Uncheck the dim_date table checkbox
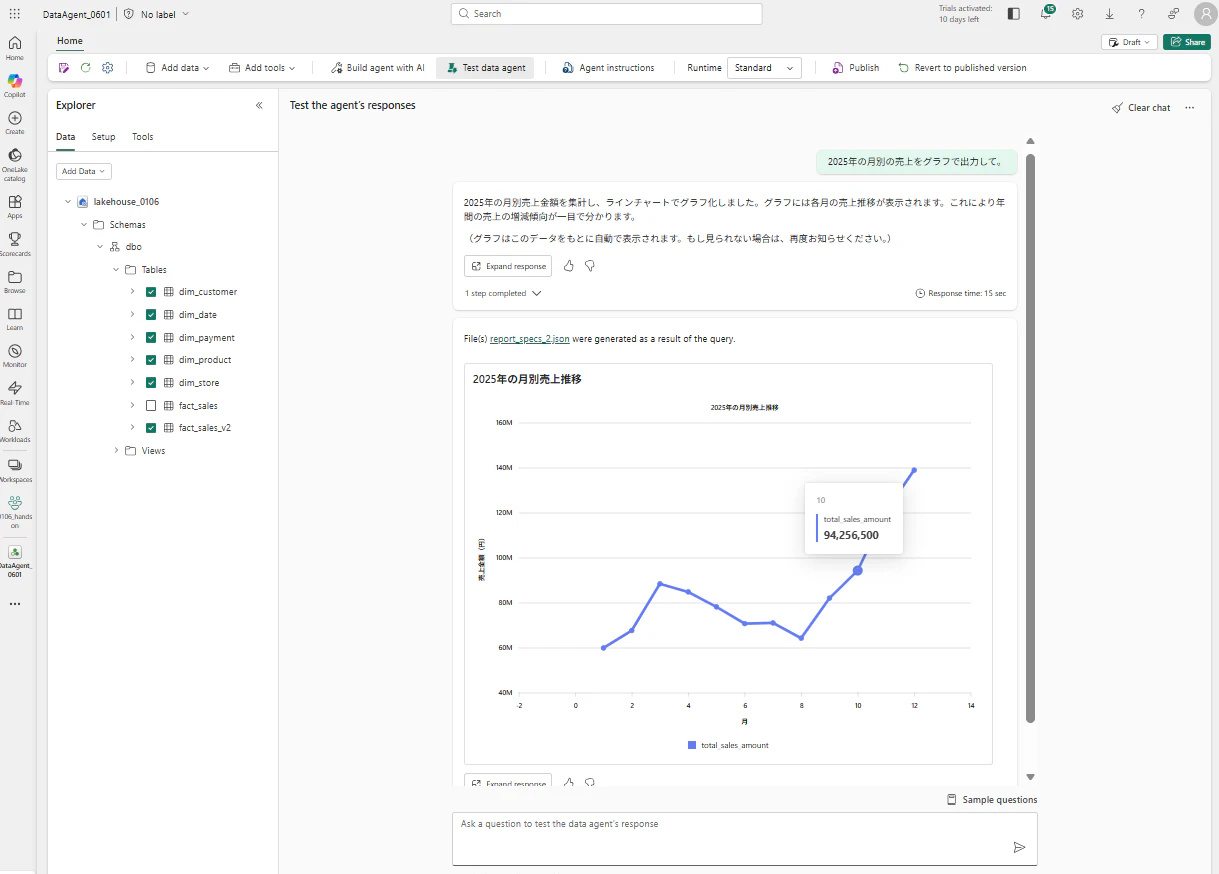 click(x=151, y=314)
